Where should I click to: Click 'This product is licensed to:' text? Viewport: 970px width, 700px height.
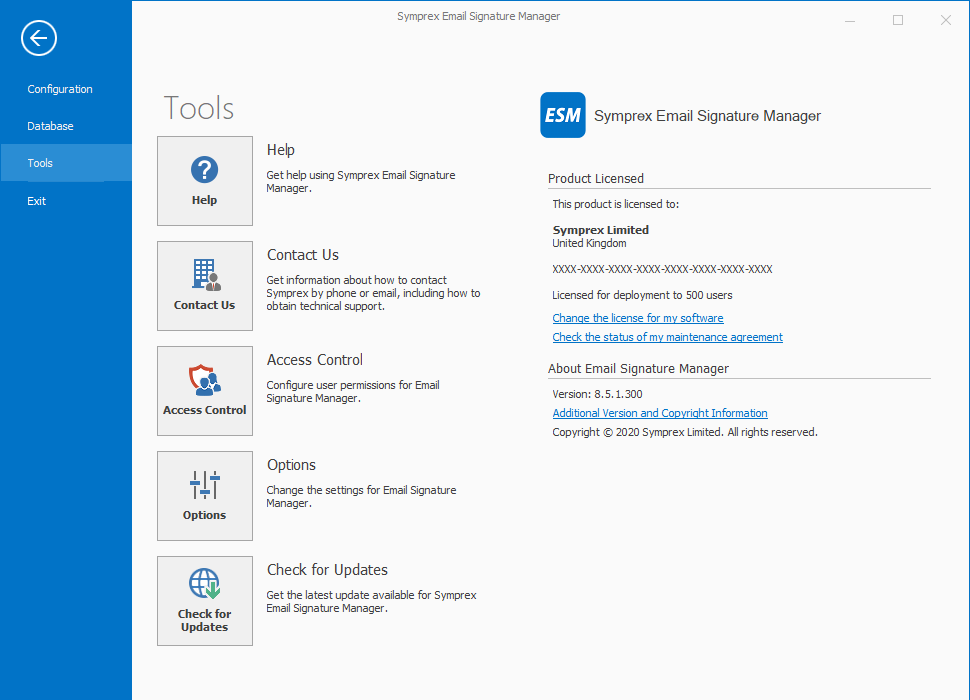616,204
